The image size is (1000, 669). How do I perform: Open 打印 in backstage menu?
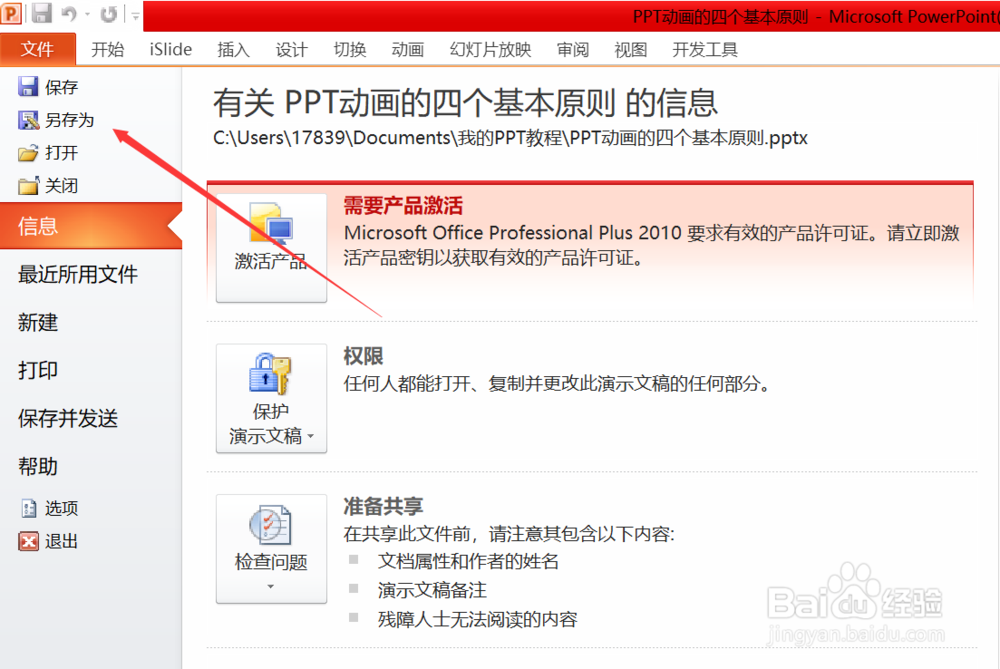click(38, 370)
